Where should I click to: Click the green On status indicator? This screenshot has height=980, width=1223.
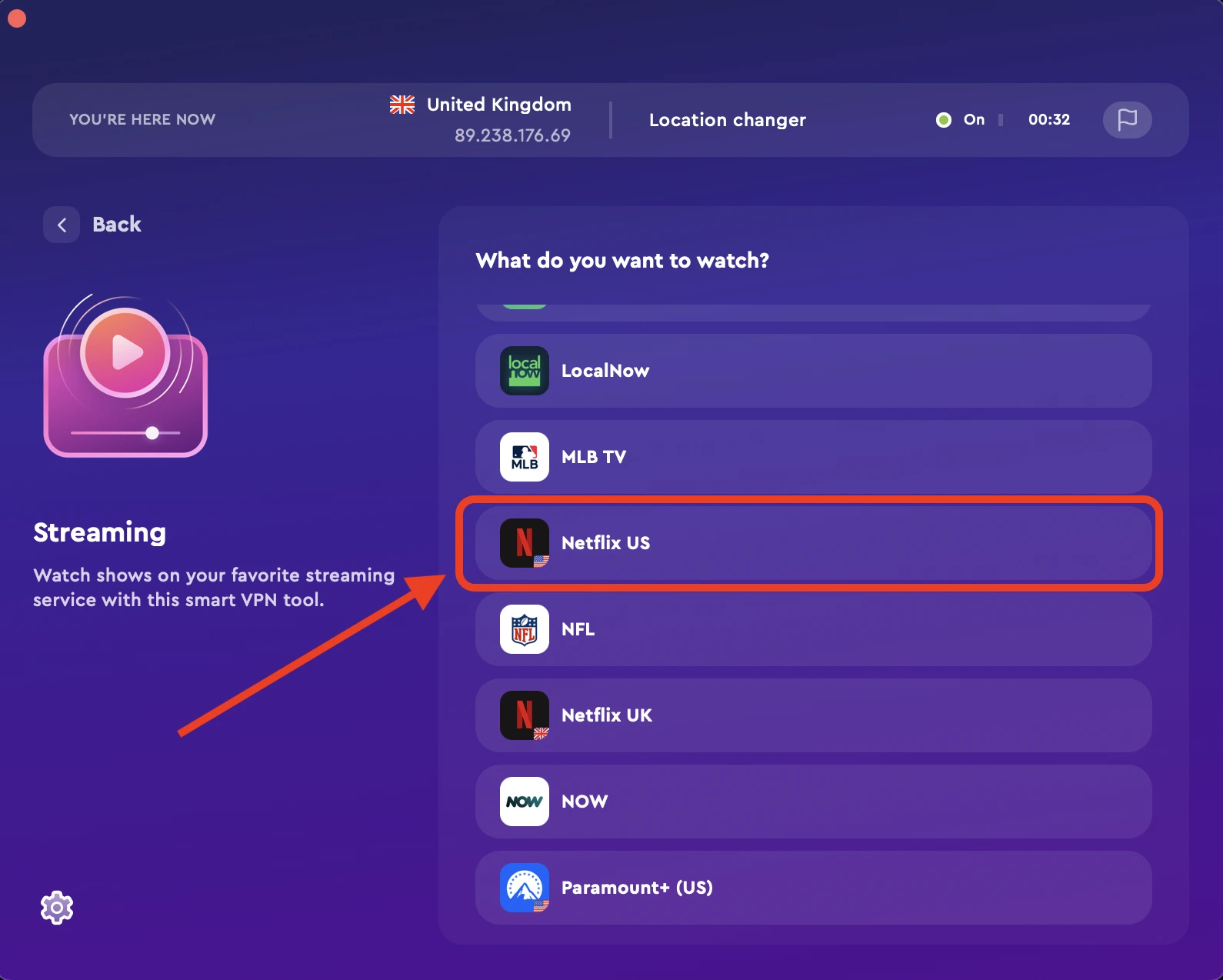point(944,120)
